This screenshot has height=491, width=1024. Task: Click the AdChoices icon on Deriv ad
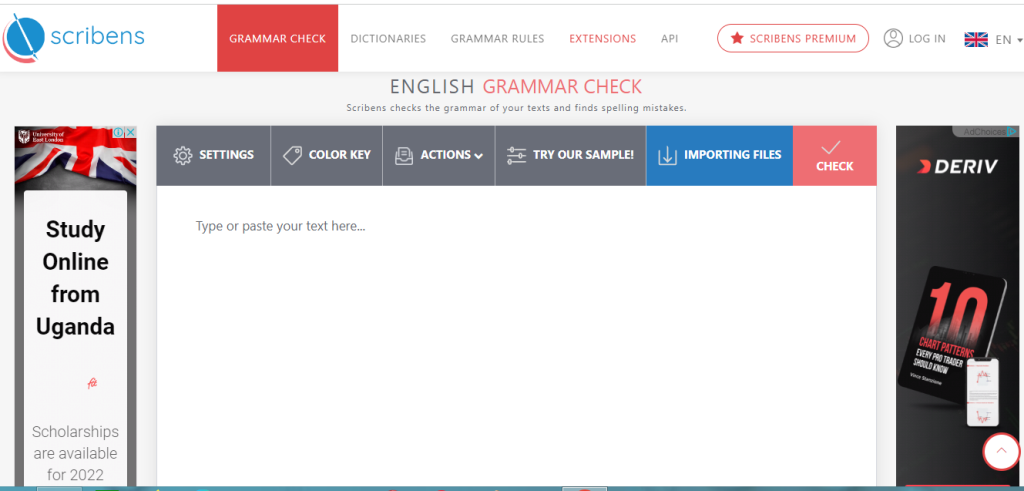click(1012, 131)
